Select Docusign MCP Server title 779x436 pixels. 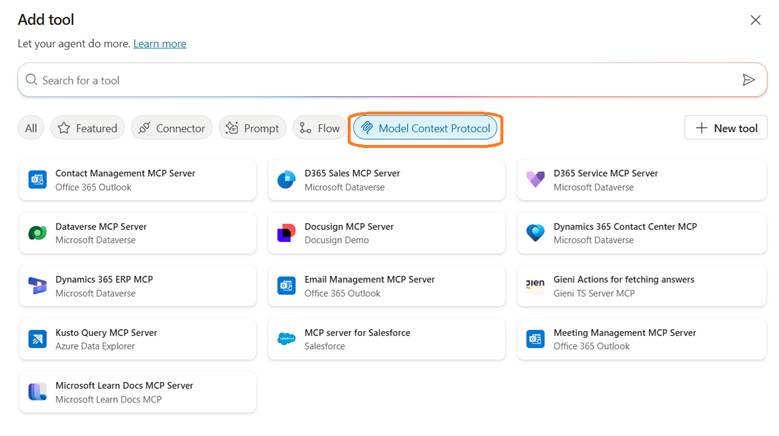pos(349,226)
